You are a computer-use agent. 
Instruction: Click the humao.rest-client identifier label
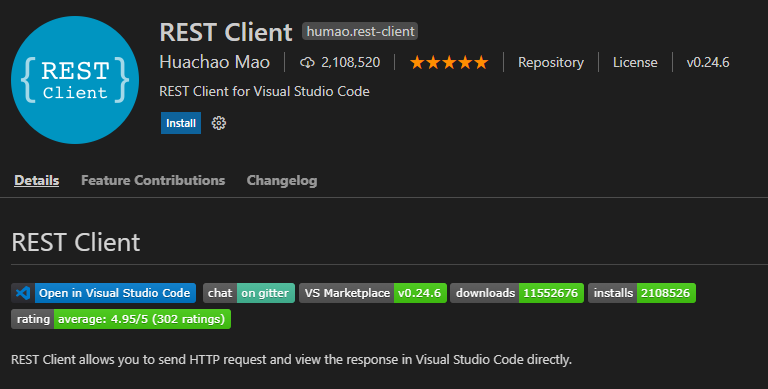click(x=360, y=31)
